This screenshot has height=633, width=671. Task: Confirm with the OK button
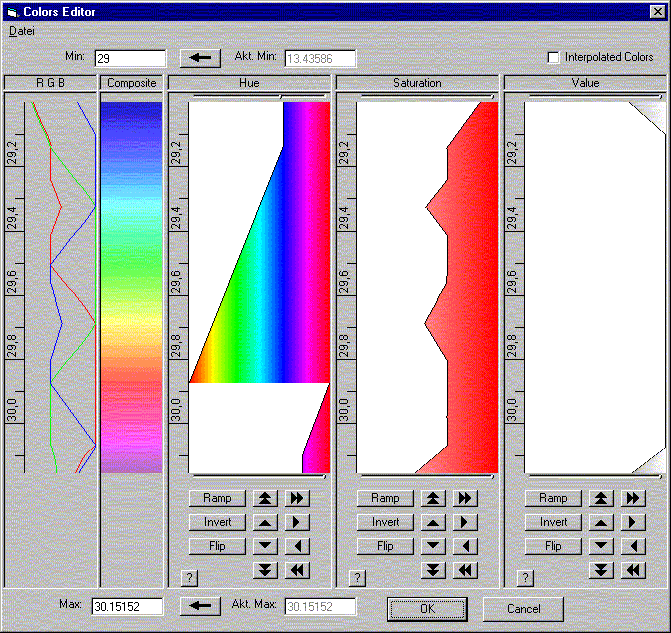pyautogui.click(x=427, y=609)
